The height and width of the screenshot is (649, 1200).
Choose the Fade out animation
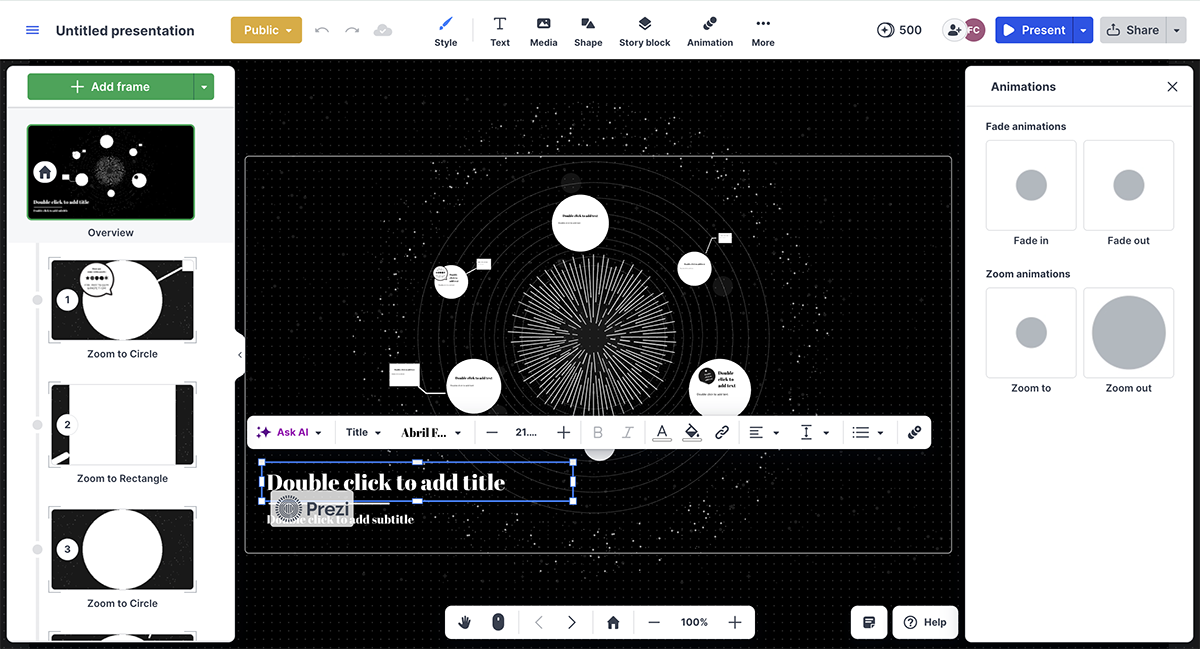(x=1128, y=186)
